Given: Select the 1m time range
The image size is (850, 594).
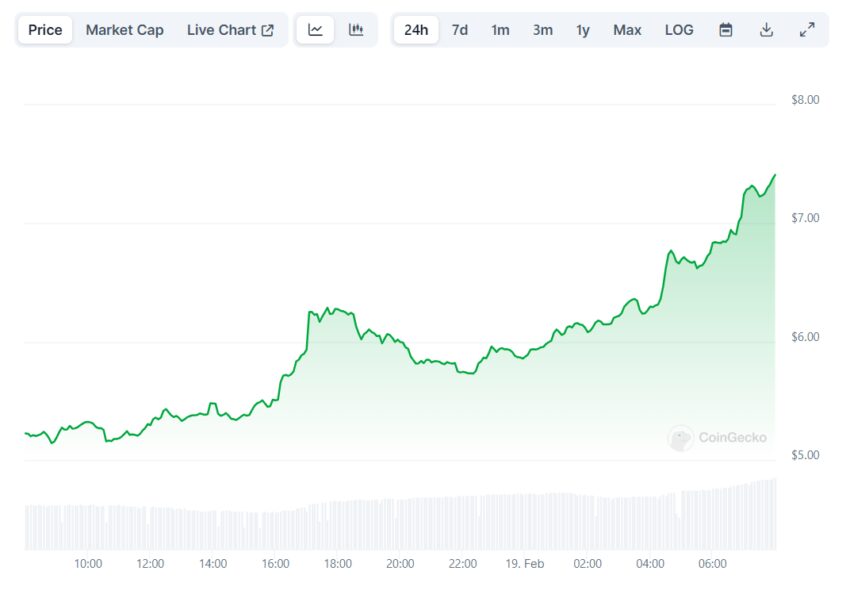Looking at the screenshot, I should [500, 30].
